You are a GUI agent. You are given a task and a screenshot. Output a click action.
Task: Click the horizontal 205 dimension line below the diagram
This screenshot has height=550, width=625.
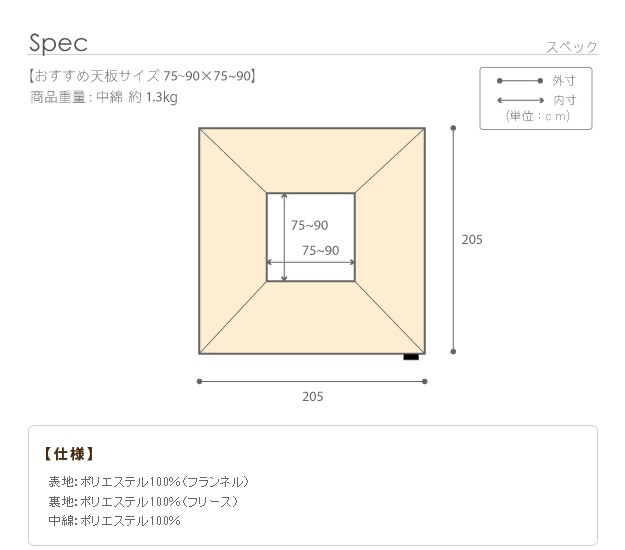coord(312,381)
